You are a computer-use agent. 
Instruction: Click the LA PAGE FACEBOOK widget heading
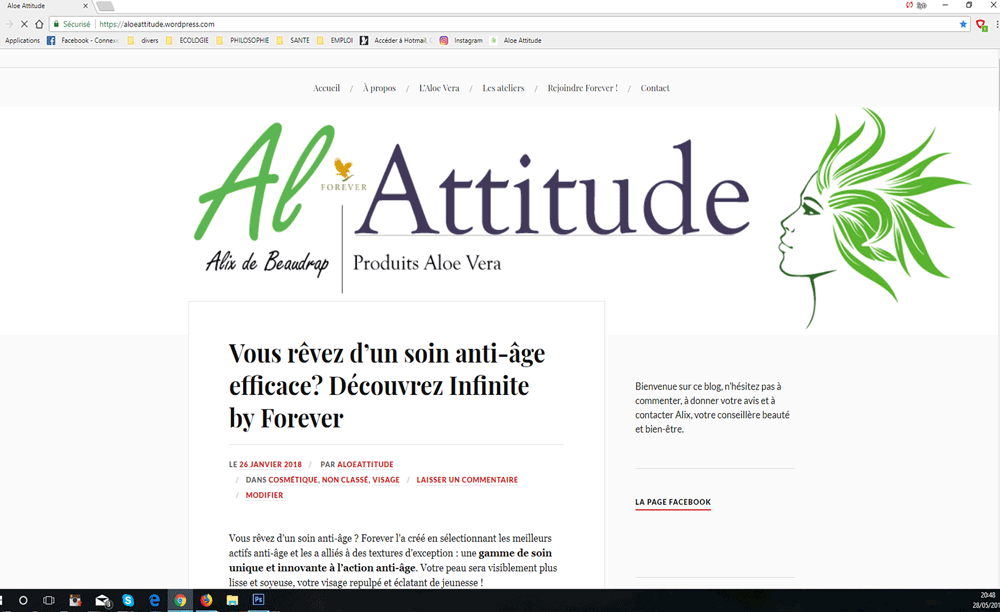(x=673, y=502)
